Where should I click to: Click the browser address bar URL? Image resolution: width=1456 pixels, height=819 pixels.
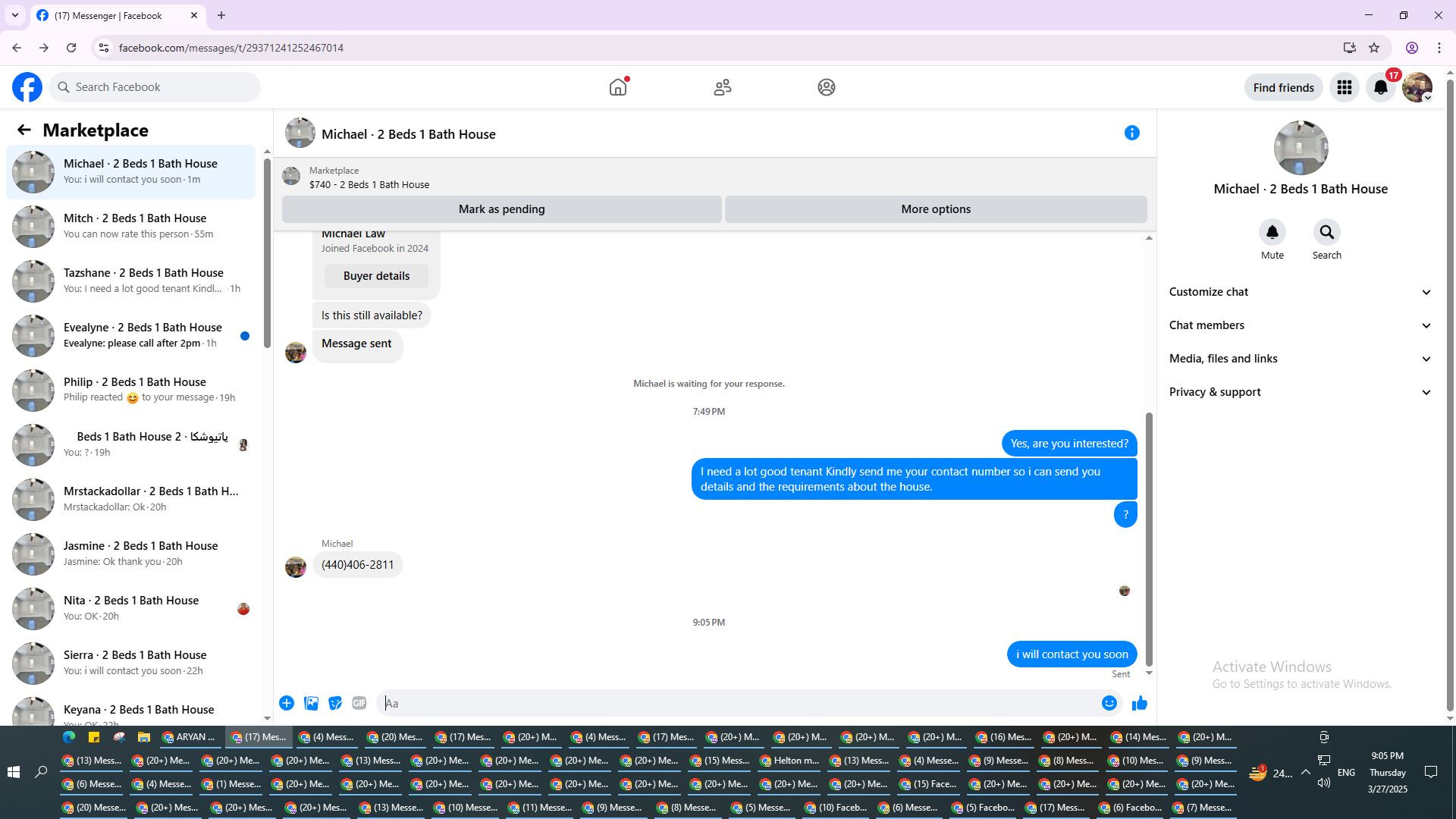click(x=231, y=48)
